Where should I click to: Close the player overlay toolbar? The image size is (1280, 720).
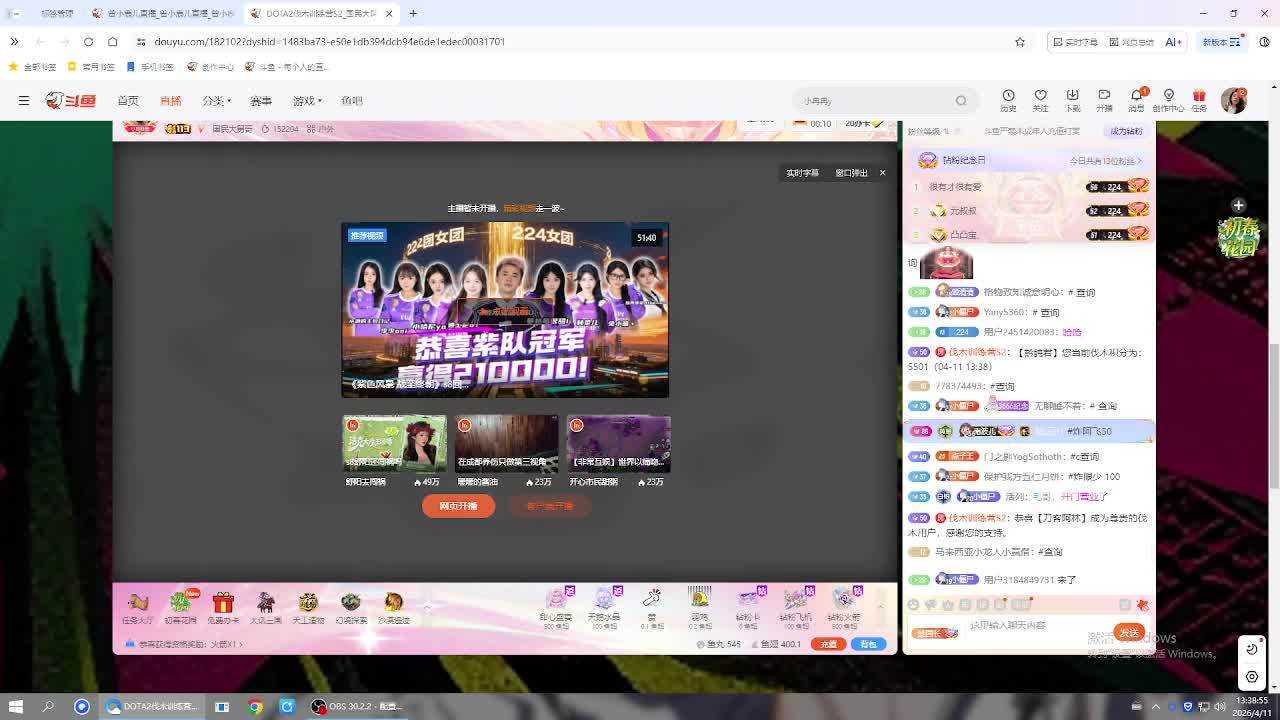pyautogui.click(x=882, y=173)
